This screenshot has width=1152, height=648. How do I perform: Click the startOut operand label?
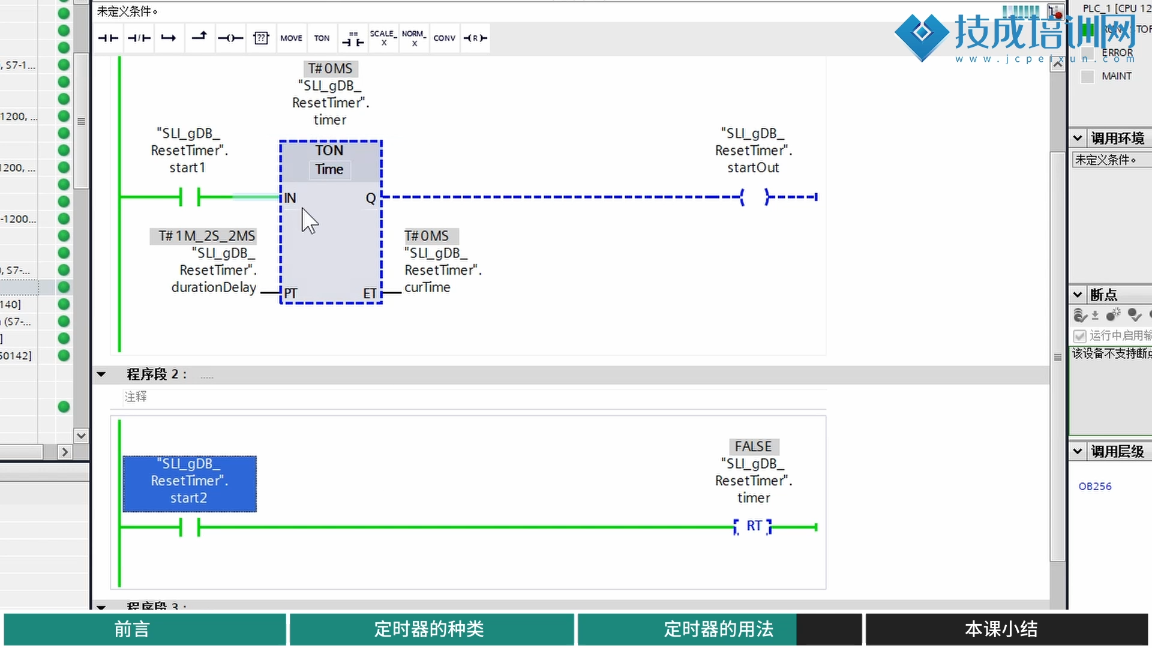tap(754, 151)
